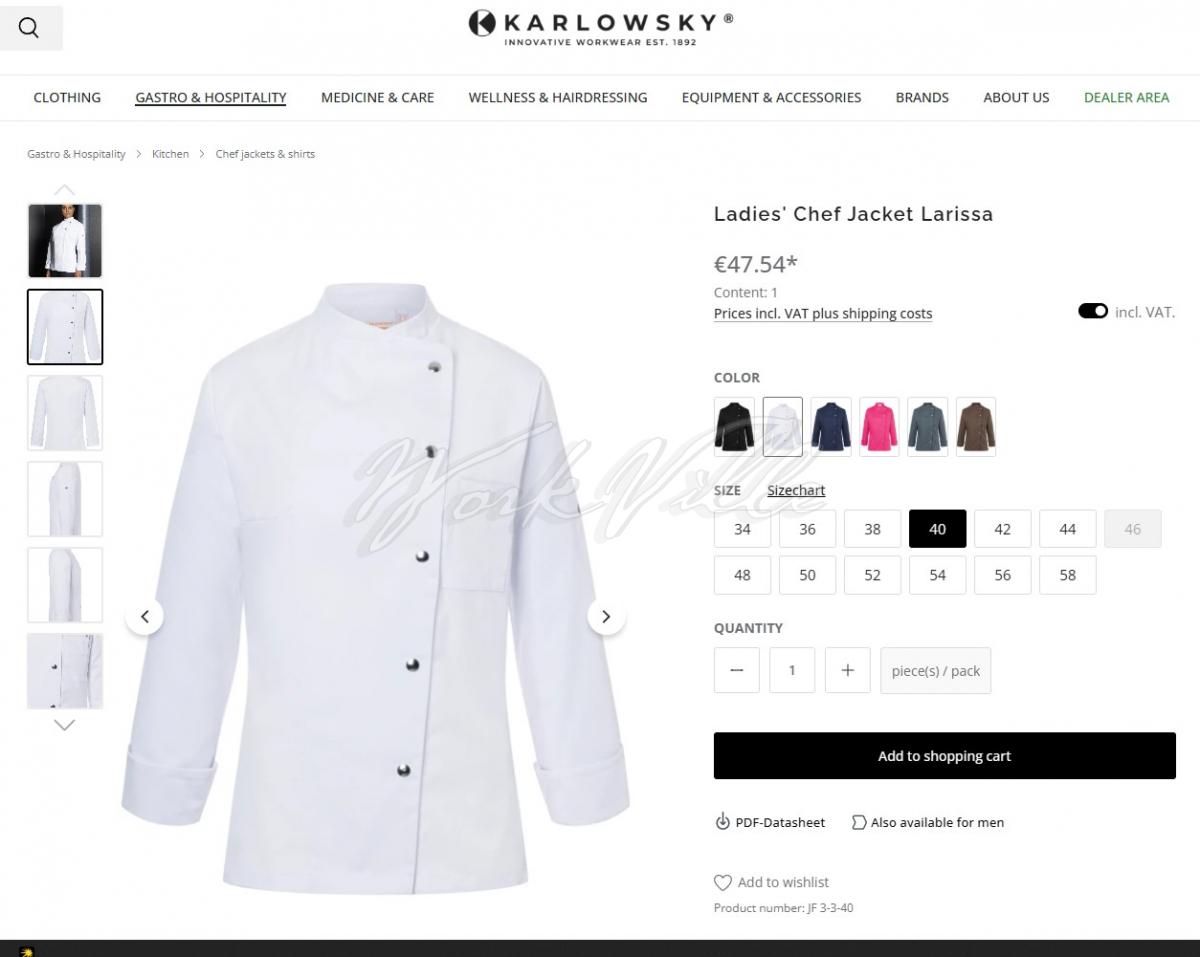
Task: Show next product image arrow
Action: coord(606,617)
